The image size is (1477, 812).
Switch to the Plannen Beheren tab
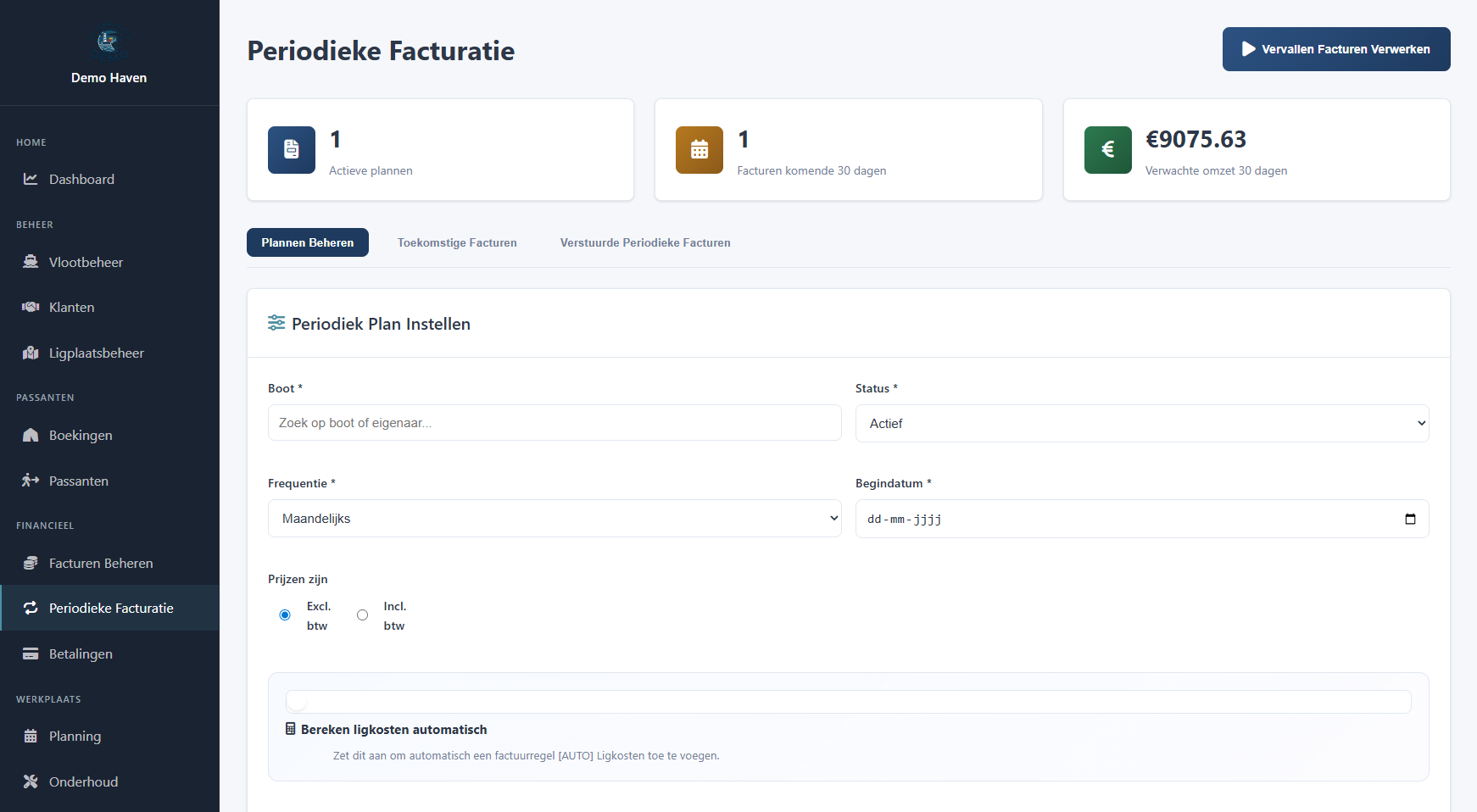pos(308,242)
